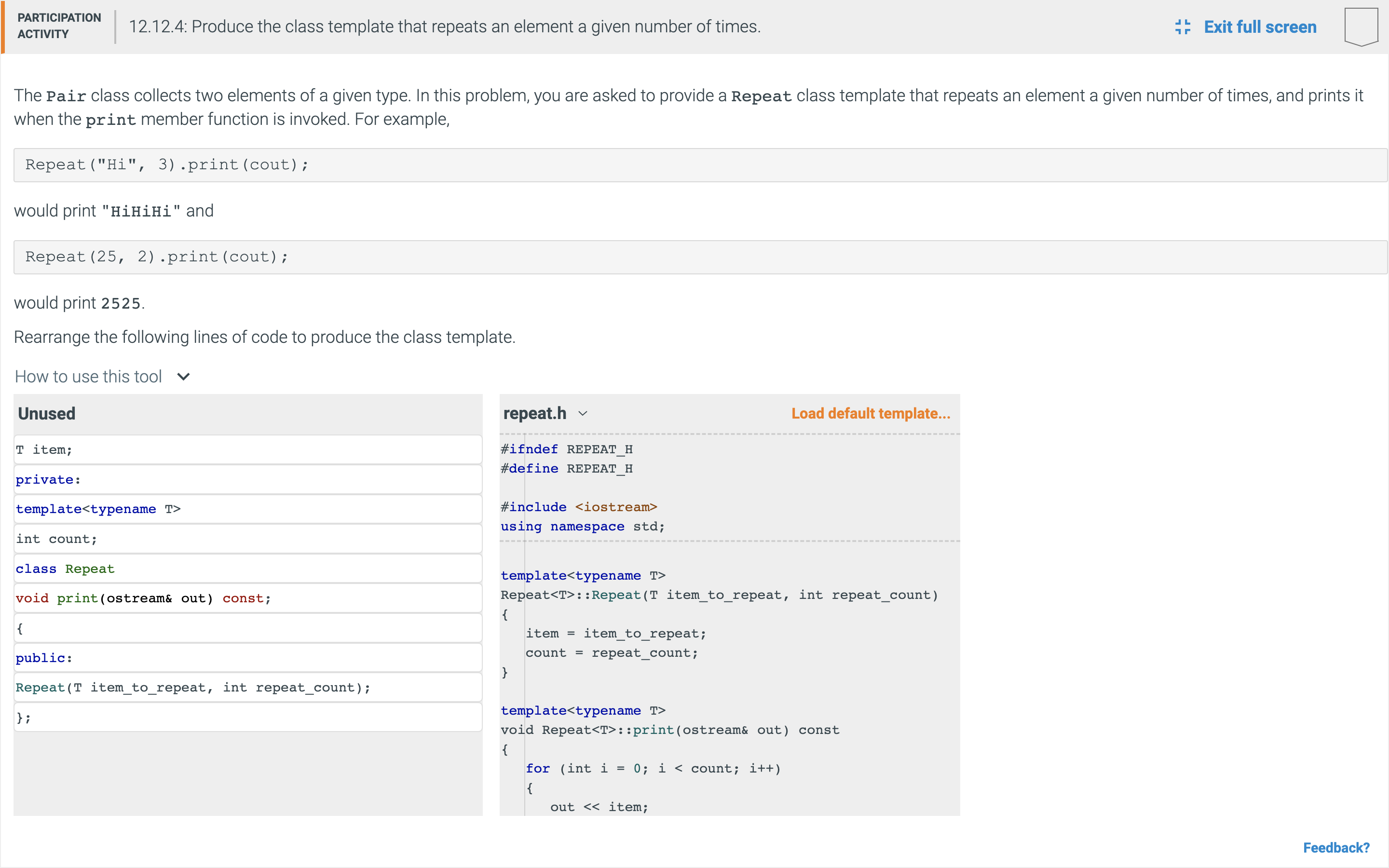Open the repeat.h file dropdown arrow
The width and height of the screenshot is (1389, 868).
[583, 413]
